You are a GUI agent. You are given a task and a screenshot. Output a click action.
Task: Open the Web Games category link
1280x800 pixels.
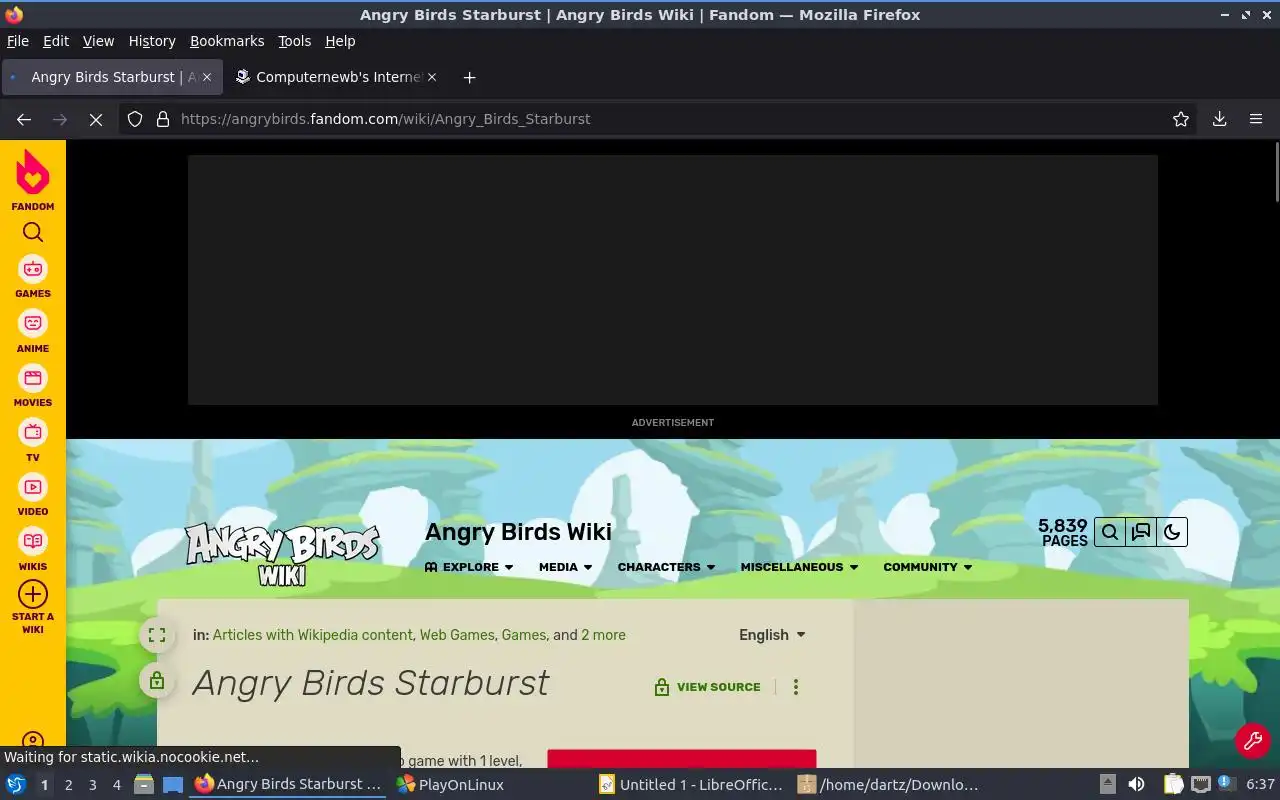pyautogui.click(x=457, y=635)
